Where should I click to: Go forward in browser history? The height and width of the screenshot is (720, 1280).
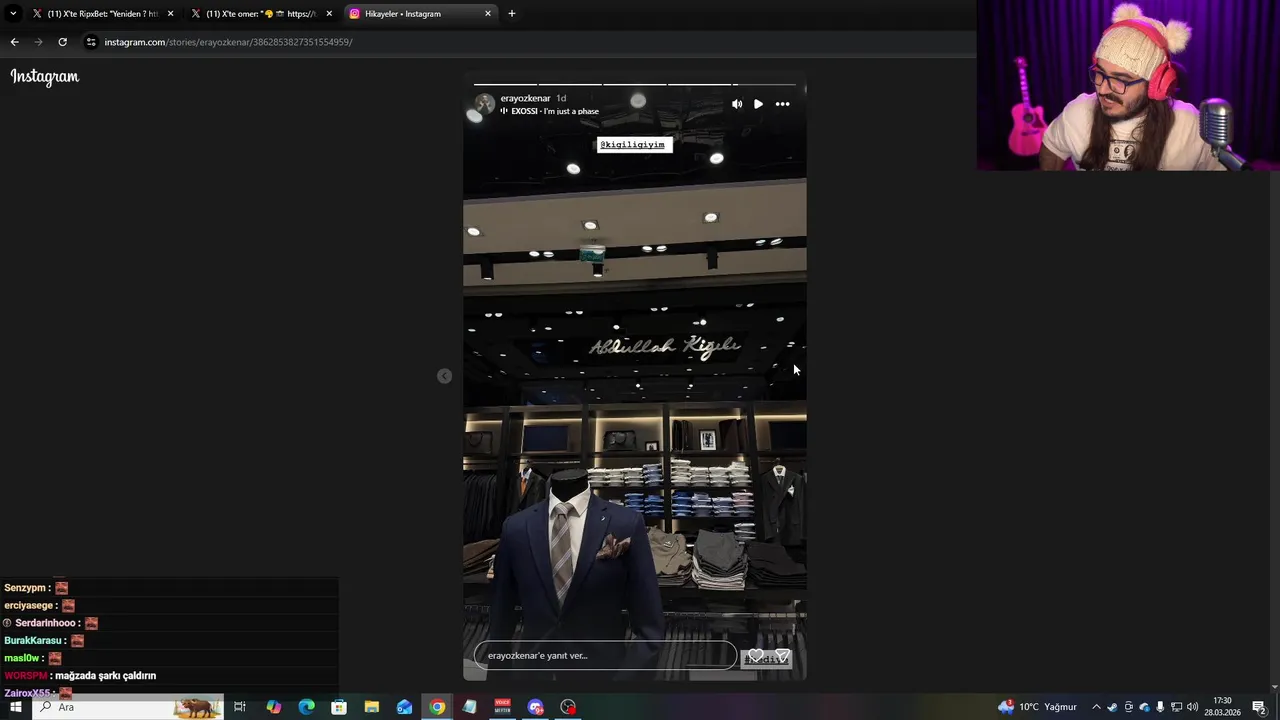click(38, 42)
